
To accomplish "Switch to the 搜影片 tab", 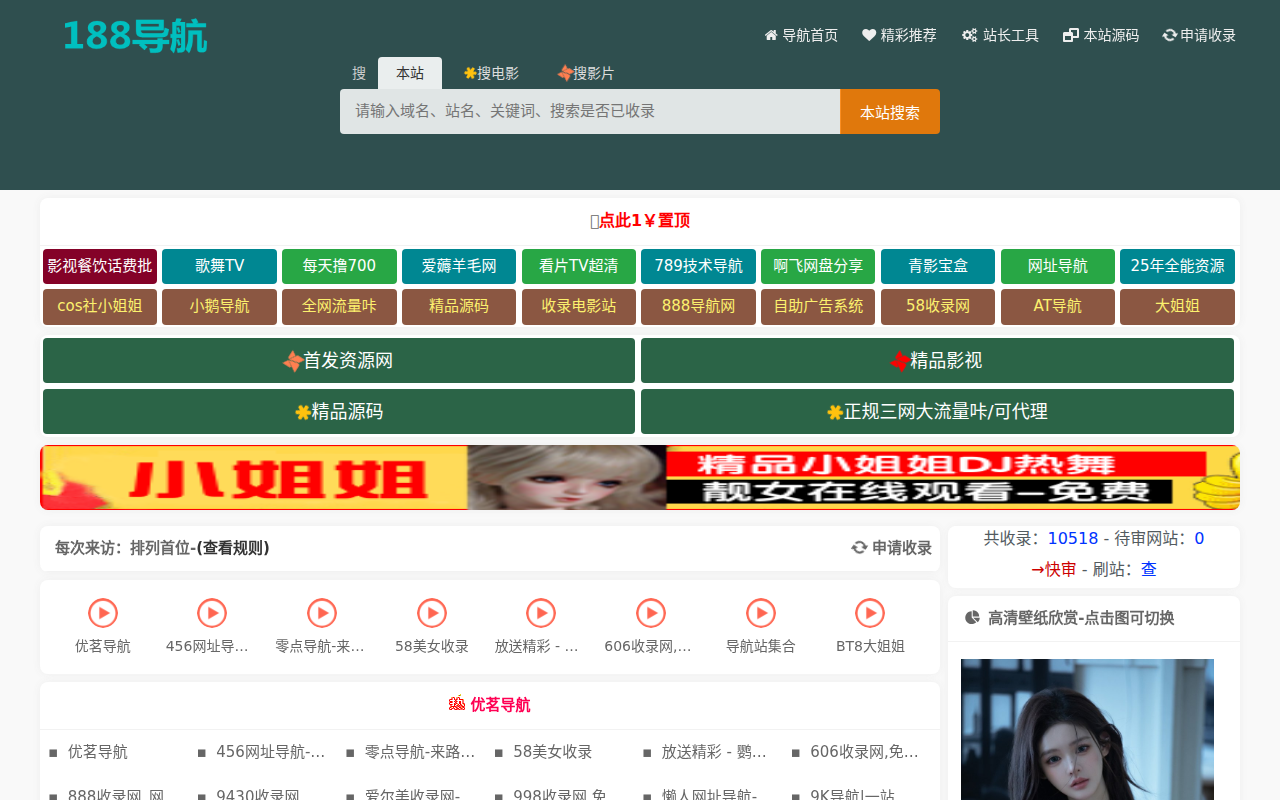I will tap(587, 72).
